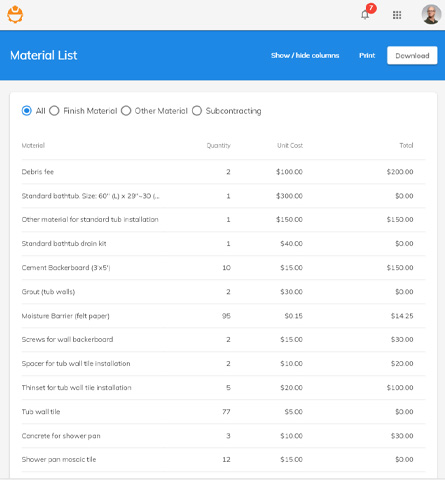This screenshot has height=480, width=445.
Task: Click Cement Backerboard (3x5') row
Action: (x=223, y=268)
